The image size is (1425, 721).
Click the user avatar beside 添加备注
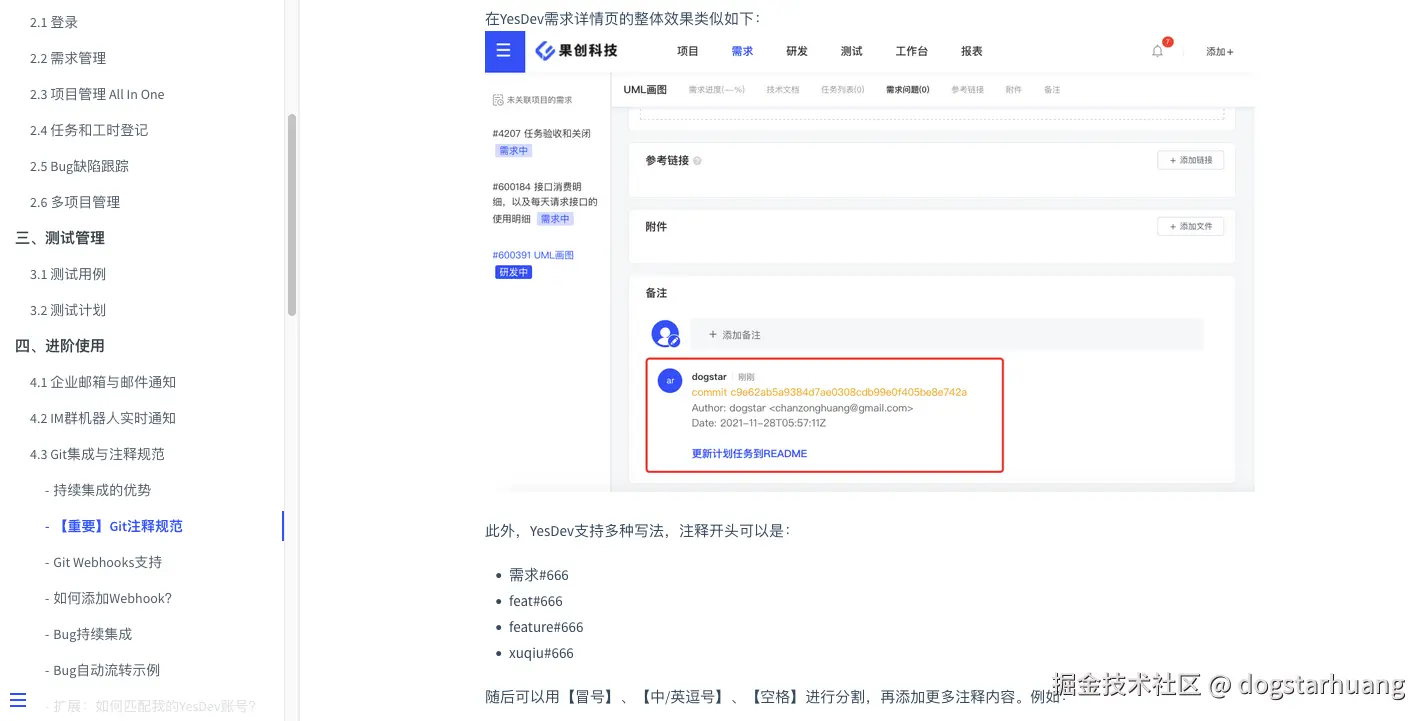pyautogui.click(x=665, y=334)
